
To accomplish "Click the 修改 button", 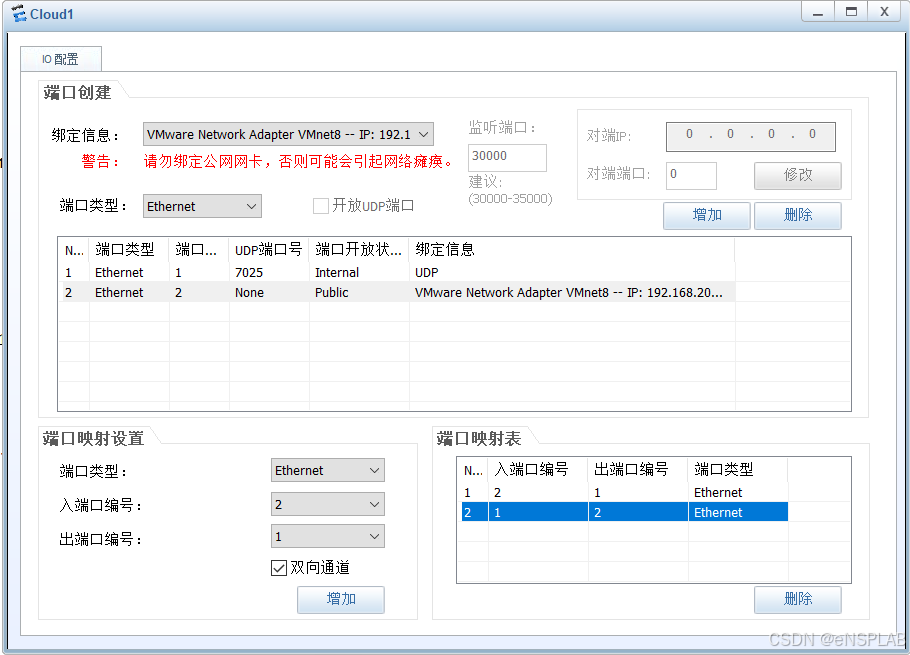I will [797, 175].
